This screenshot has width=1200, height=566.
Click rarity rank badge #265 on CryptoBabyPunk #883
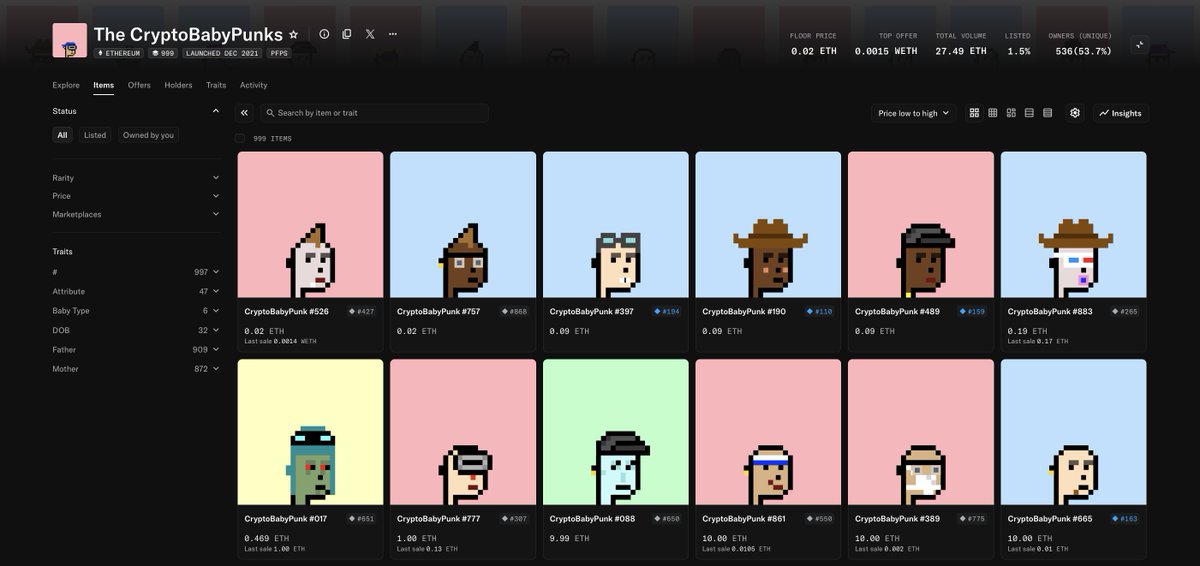(x=1125, y=312)
